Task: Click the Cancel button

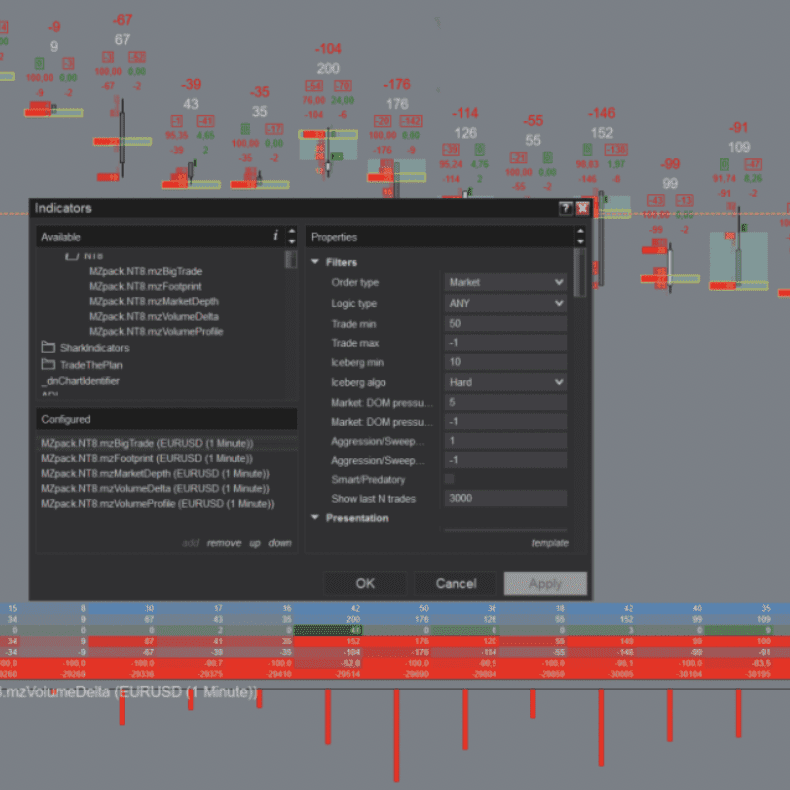Action: 456,583
